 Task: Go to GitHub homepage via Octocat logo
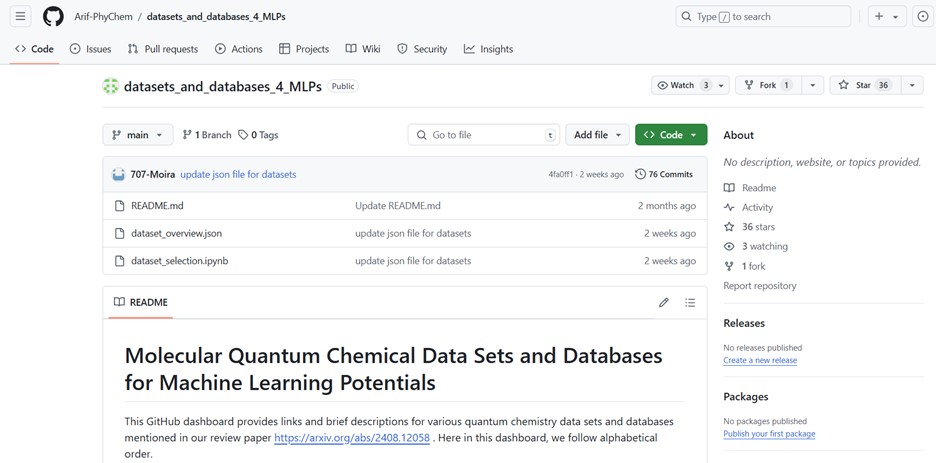tap(53, 17)
